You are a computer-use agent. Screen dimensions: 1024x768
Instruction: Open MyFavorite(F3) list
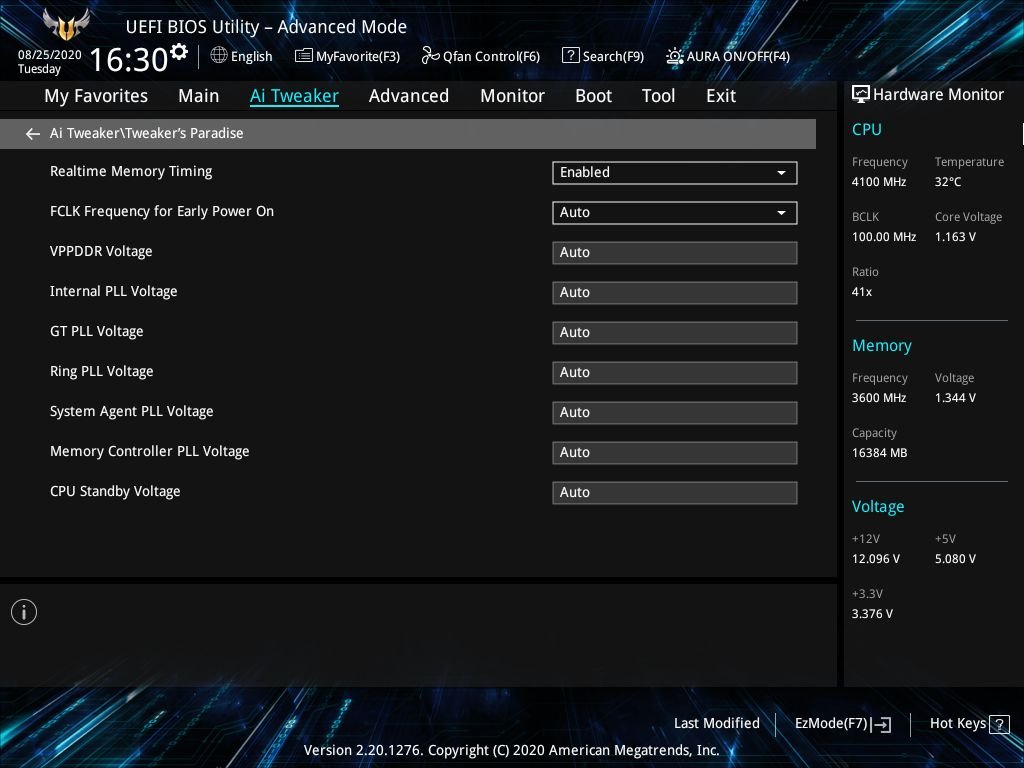[347, 56]
